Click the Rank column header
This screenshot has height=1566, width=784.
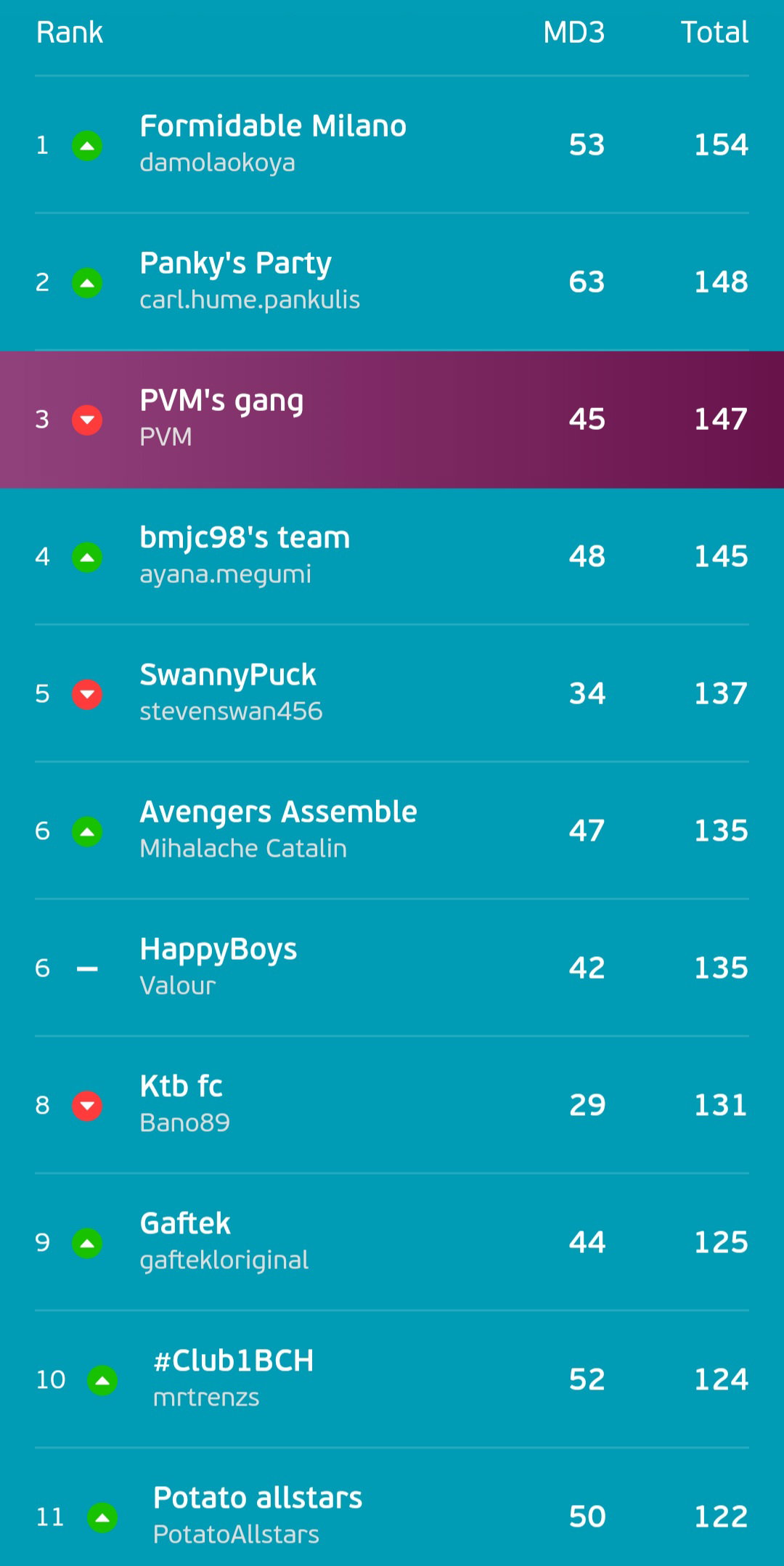click(x=70, y=33)
